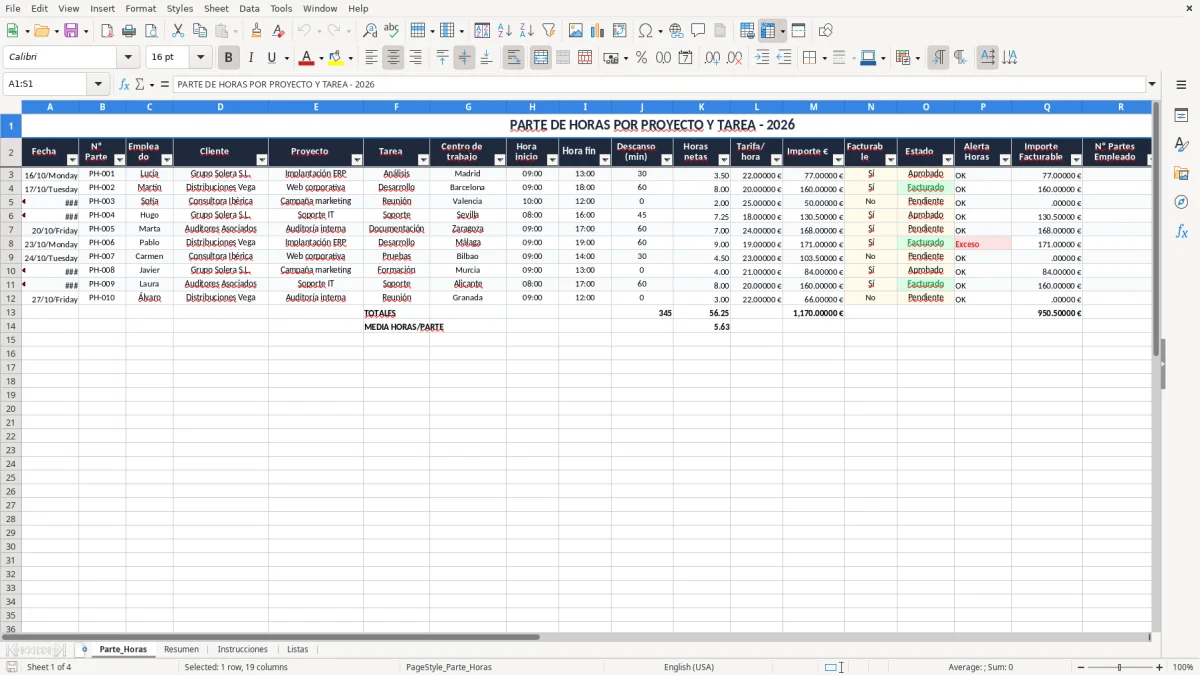Screen dimensions: 1200x675
Task: Click the Save document icon
Action: pyautogui.click(x=71, y=31)
